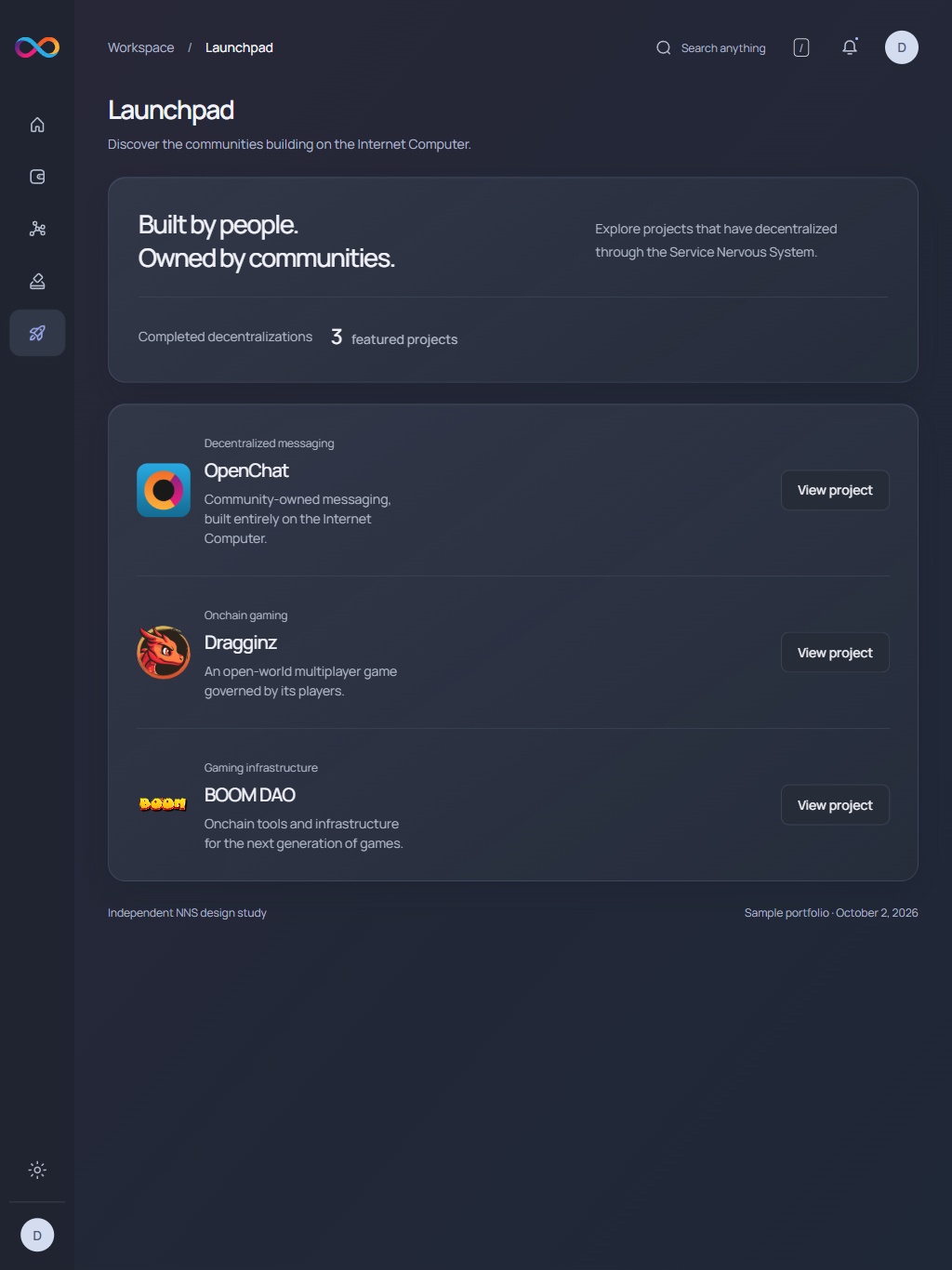Click the Dragginz dragon logo

click(x=164, y=653)
